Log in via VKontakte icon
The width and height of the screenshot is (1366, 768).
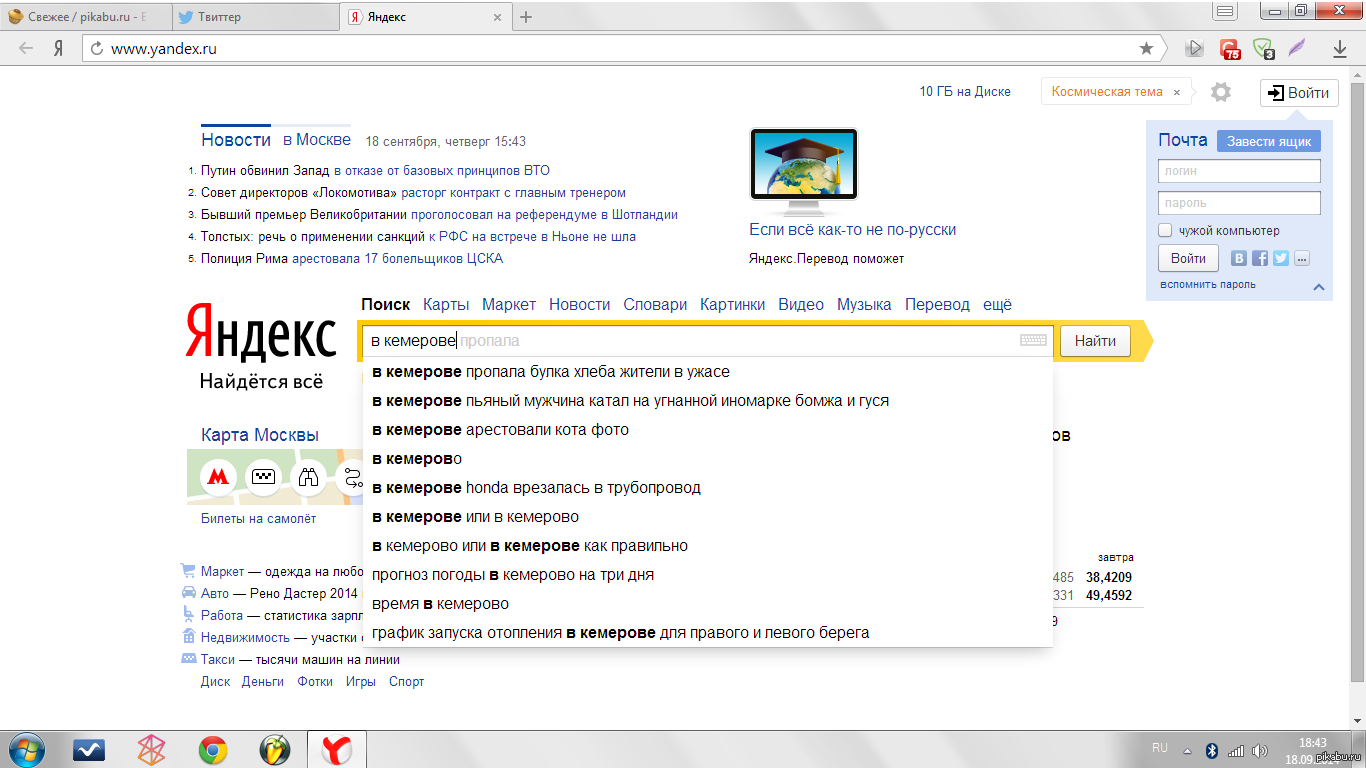1239,258
